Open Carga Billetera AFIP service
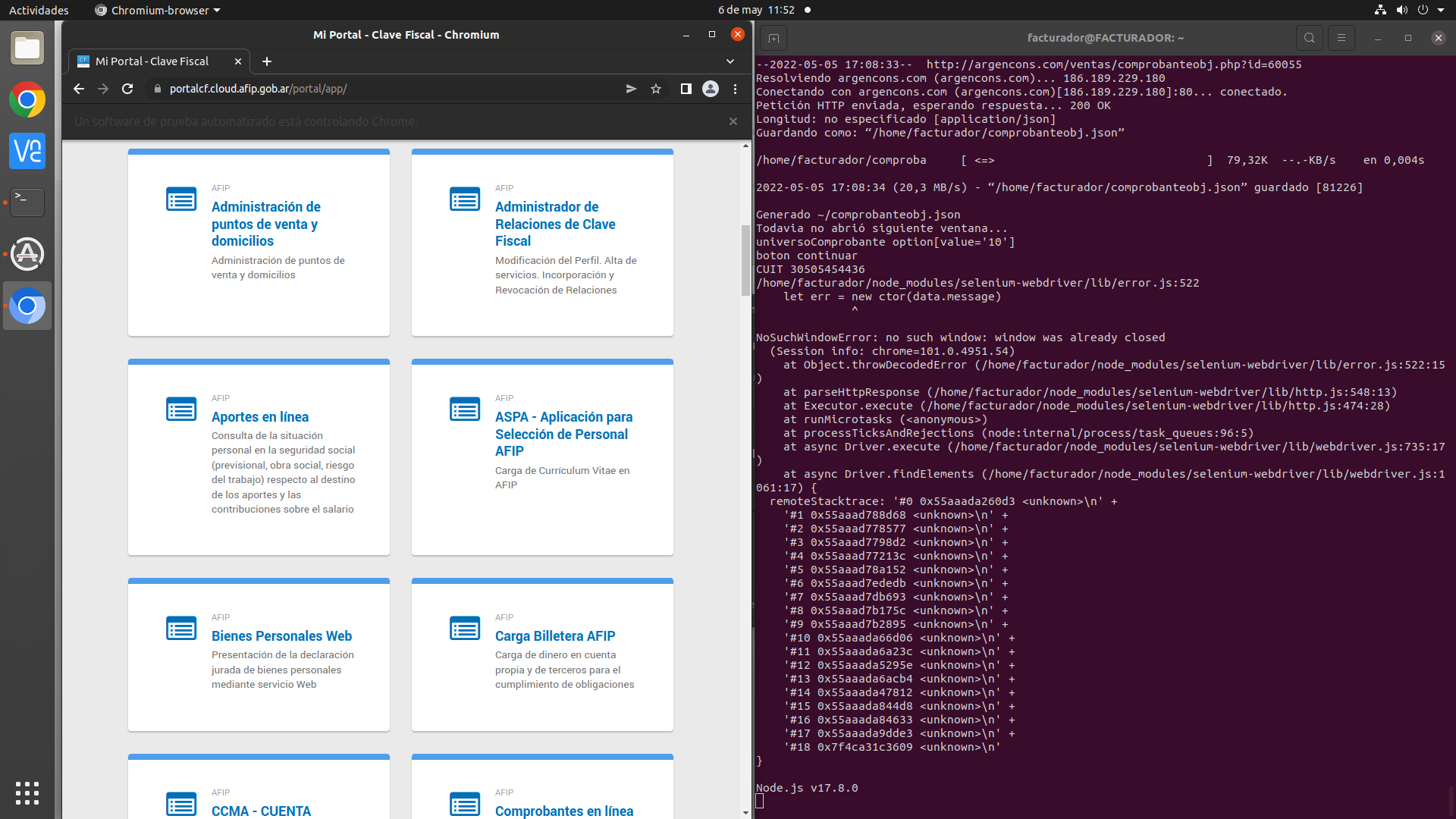 555,636
